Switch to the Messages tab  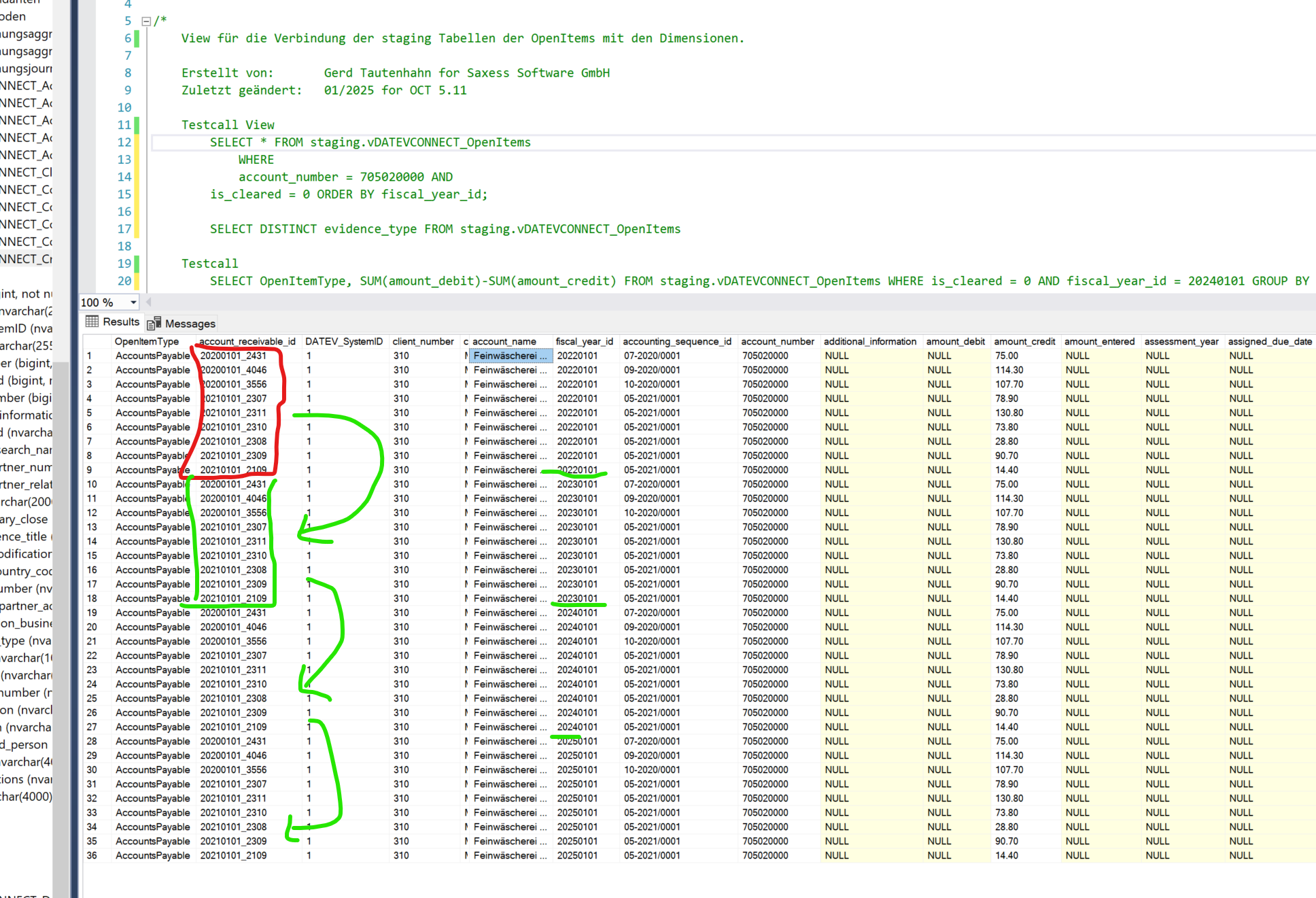(190, 324)
